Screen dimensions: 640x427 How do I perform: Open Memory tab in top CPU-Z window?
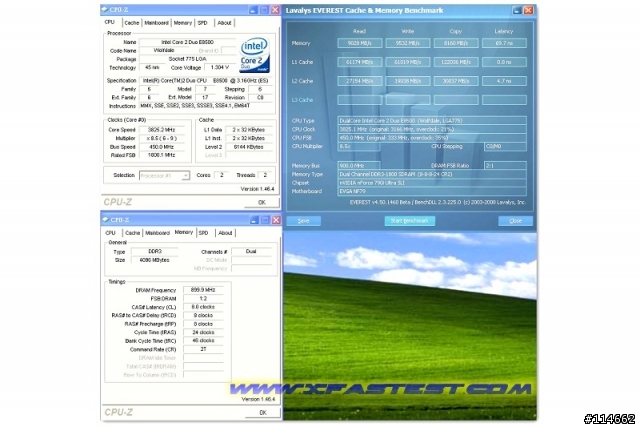[x=182, y=23]
